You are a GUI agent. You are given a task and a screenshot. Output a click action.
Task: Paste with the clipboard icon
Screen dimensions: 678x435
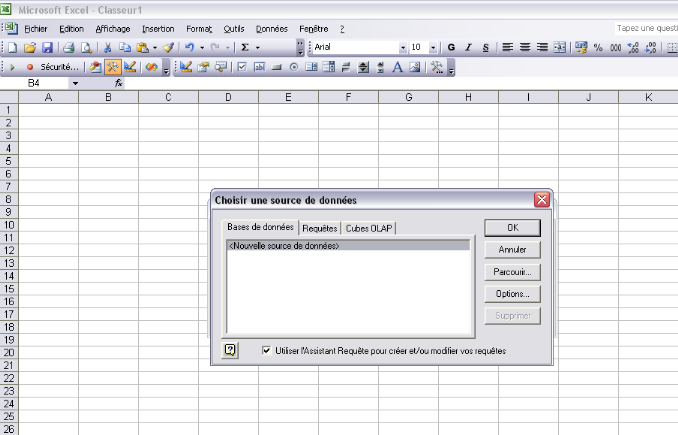[x=142, y=48]
